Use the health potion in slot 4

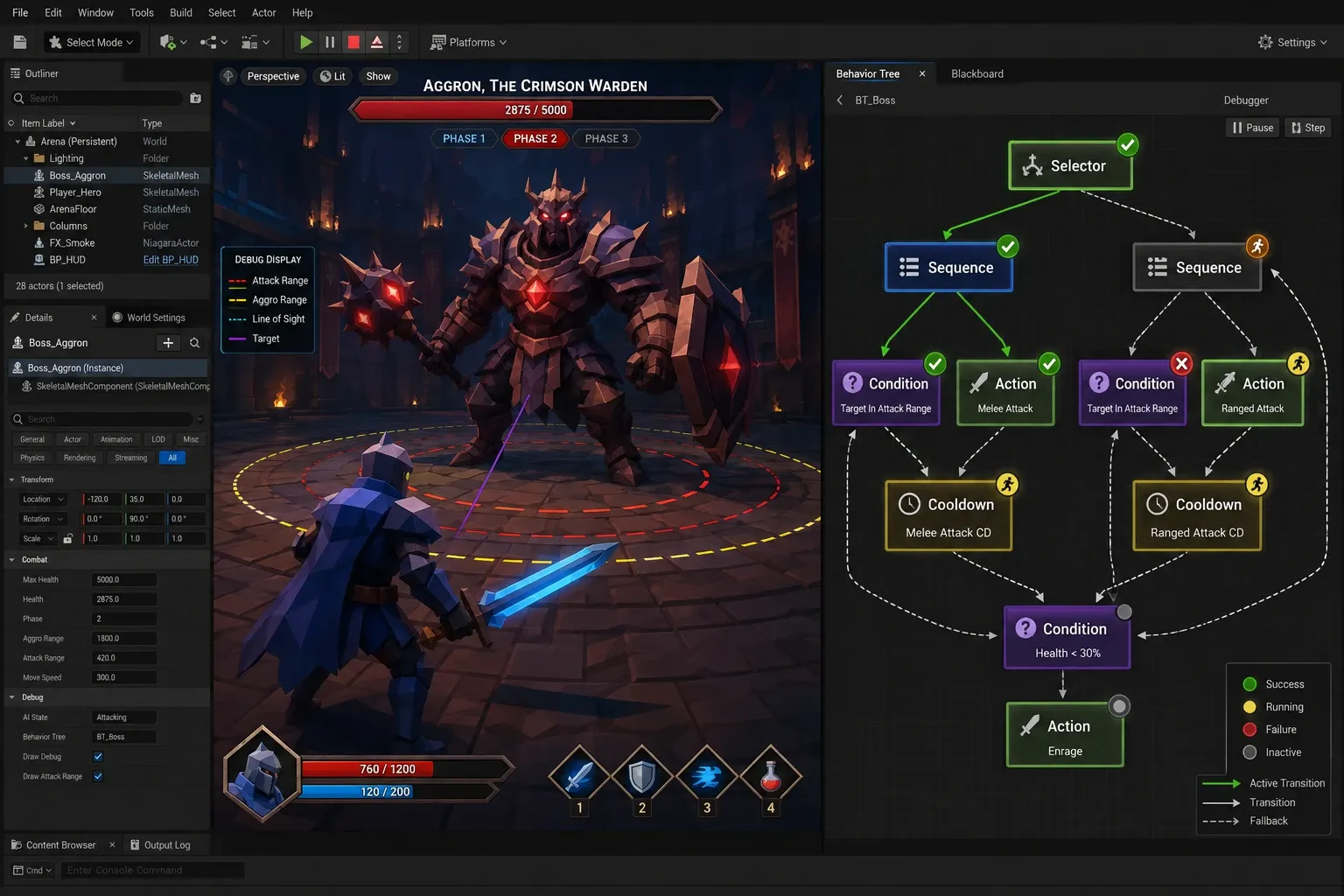(771, 775)
